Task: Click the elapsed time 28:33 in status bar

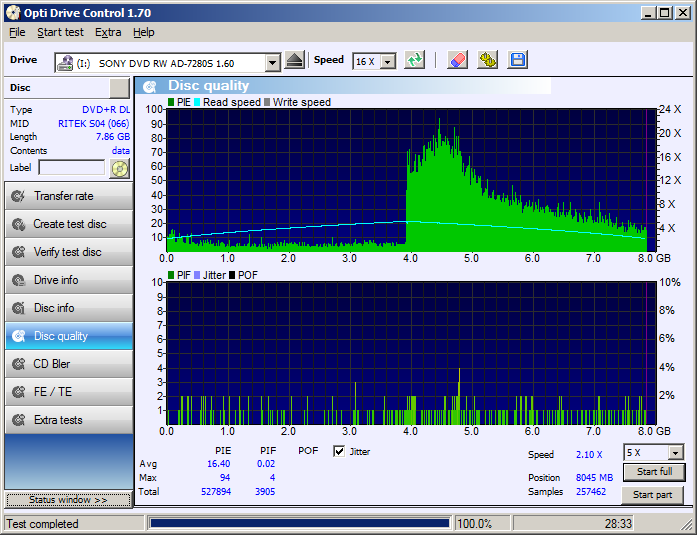Action: [x=618, y=524]
